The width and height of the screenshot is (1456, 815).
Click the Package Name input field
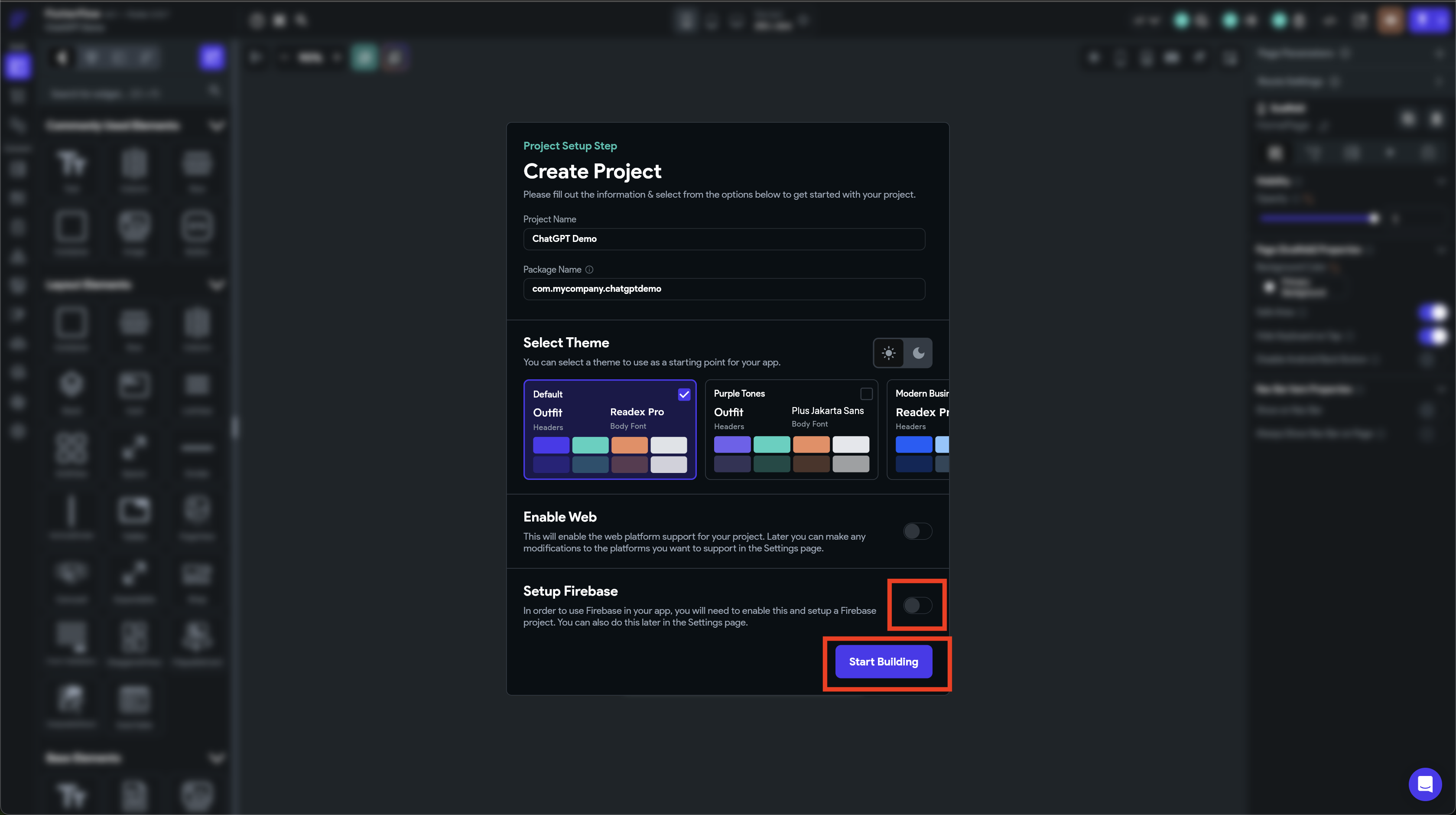tap(724, 289)
